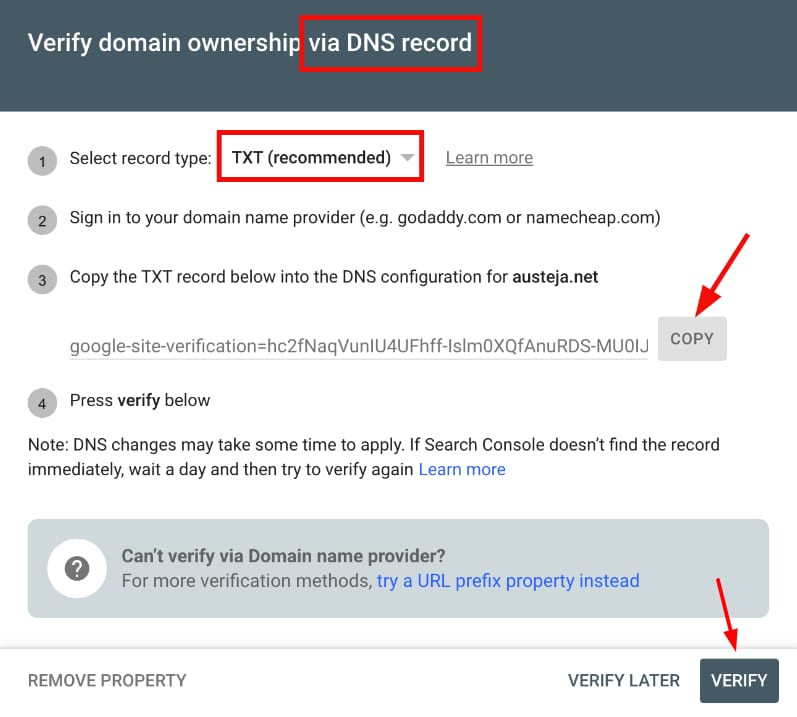
Task: Select the TXT (recommended) record type box
Action: [x=311, y=157]
